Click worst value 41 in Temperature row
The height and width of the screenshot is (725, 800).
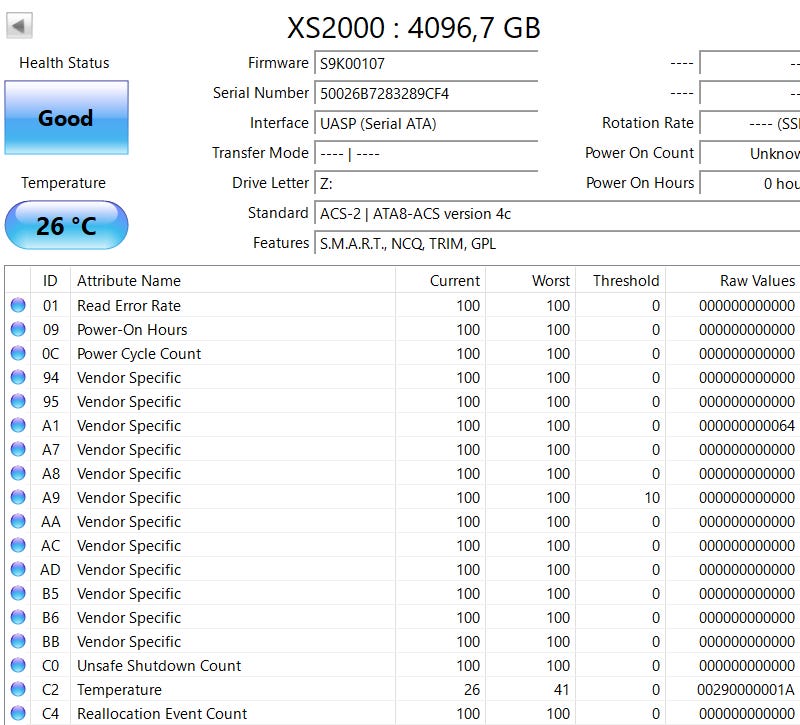click(x=561, y=689)
